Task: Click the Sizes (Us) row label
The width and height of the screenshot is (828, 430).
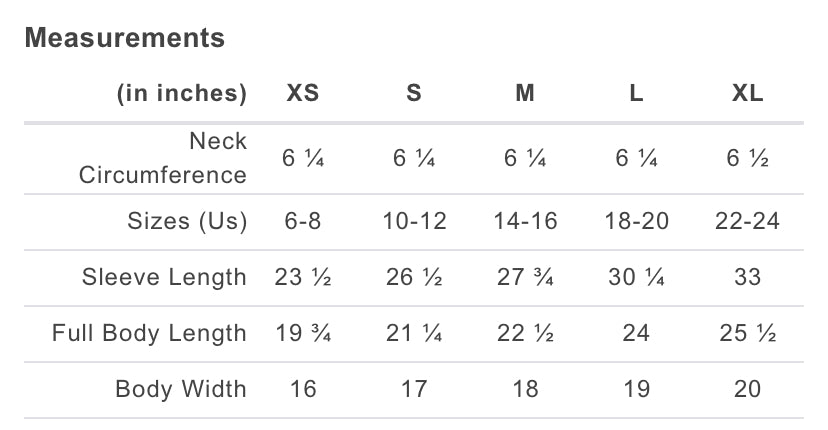Action: point(187,221)
